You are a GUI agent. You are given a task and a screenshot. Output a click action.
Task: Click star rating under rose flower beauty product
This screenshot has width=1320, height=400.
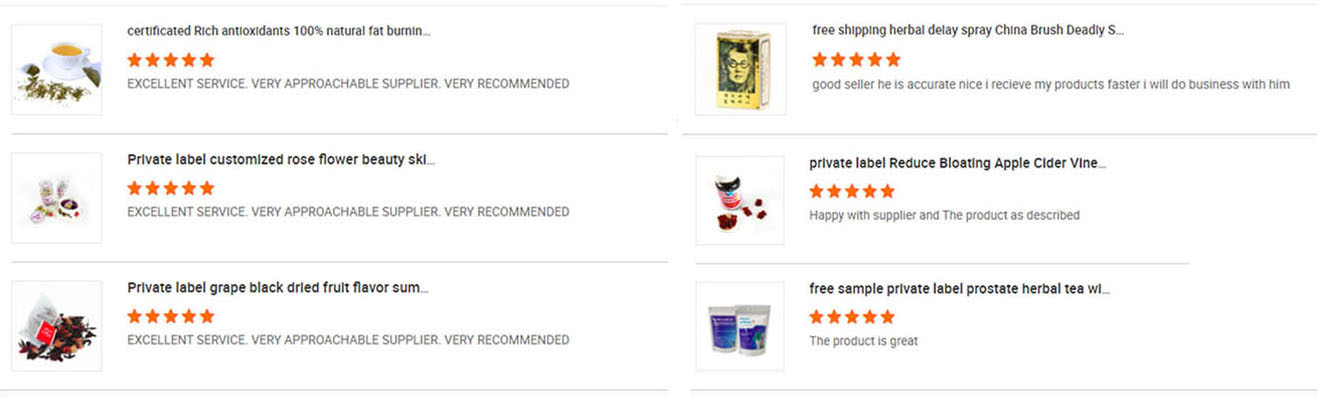click(x=171, y=187)
